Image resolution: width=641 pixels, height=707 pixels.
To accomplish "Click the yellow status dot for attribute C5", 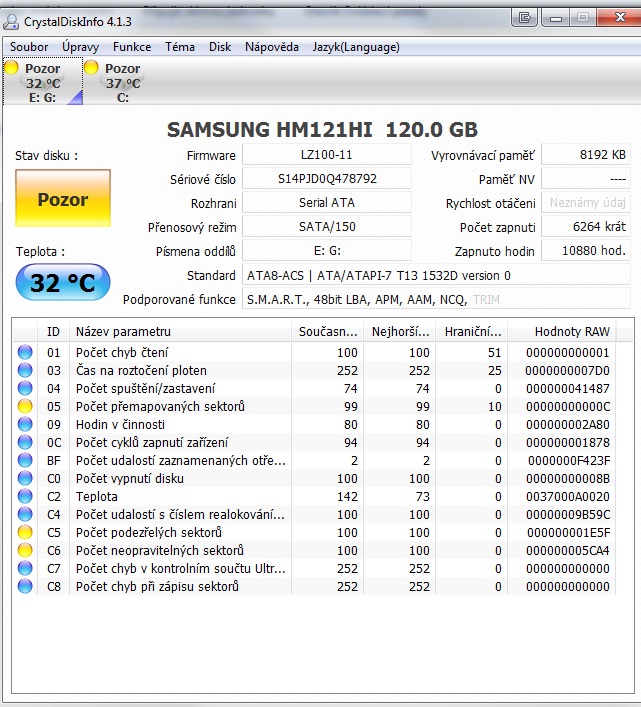I will (x=25, y=533).
